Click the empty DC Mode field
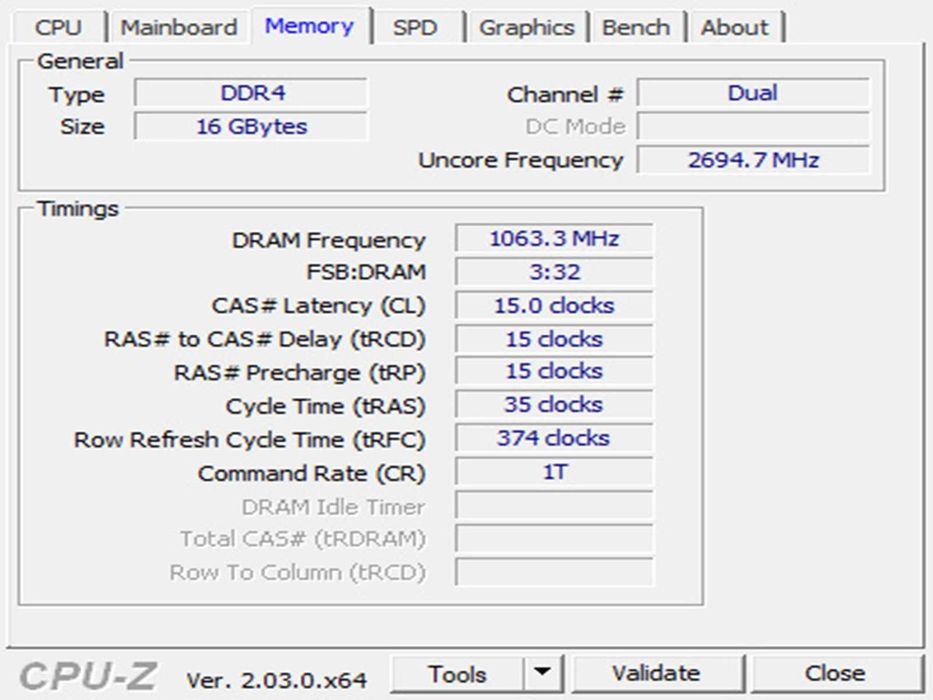 pos(753,126)
